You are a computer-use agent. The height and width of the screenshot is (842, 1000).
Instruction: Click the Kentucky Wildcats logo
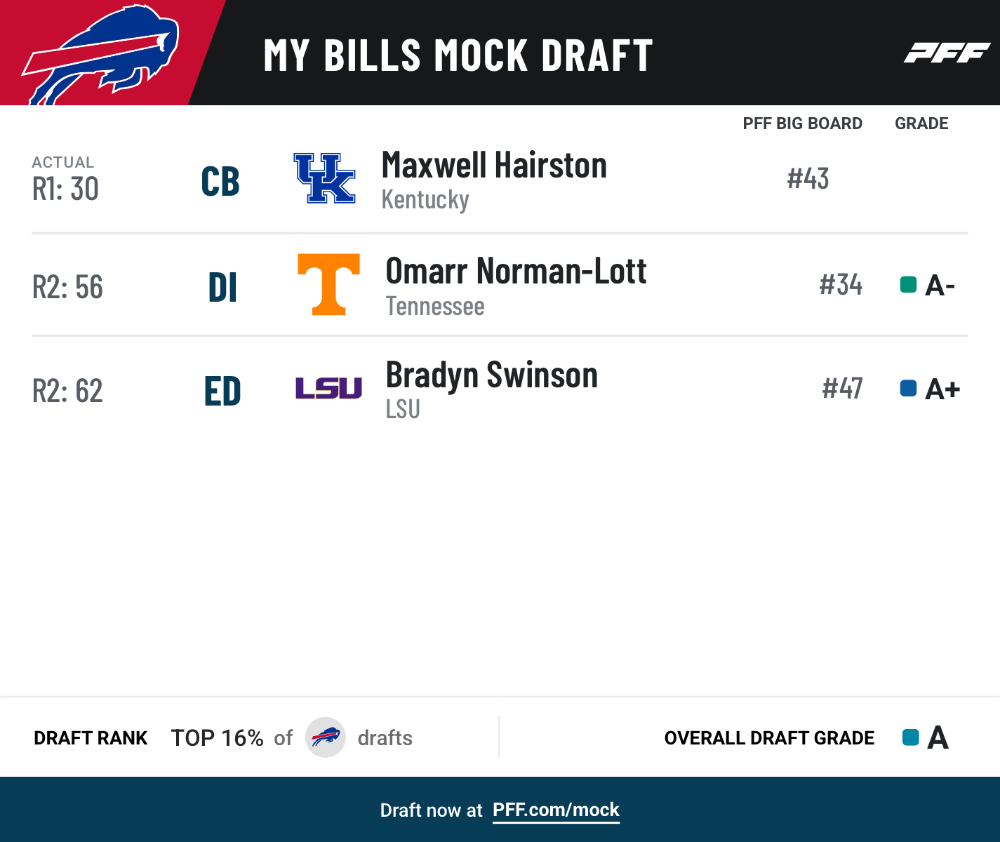tap(325, 178)
